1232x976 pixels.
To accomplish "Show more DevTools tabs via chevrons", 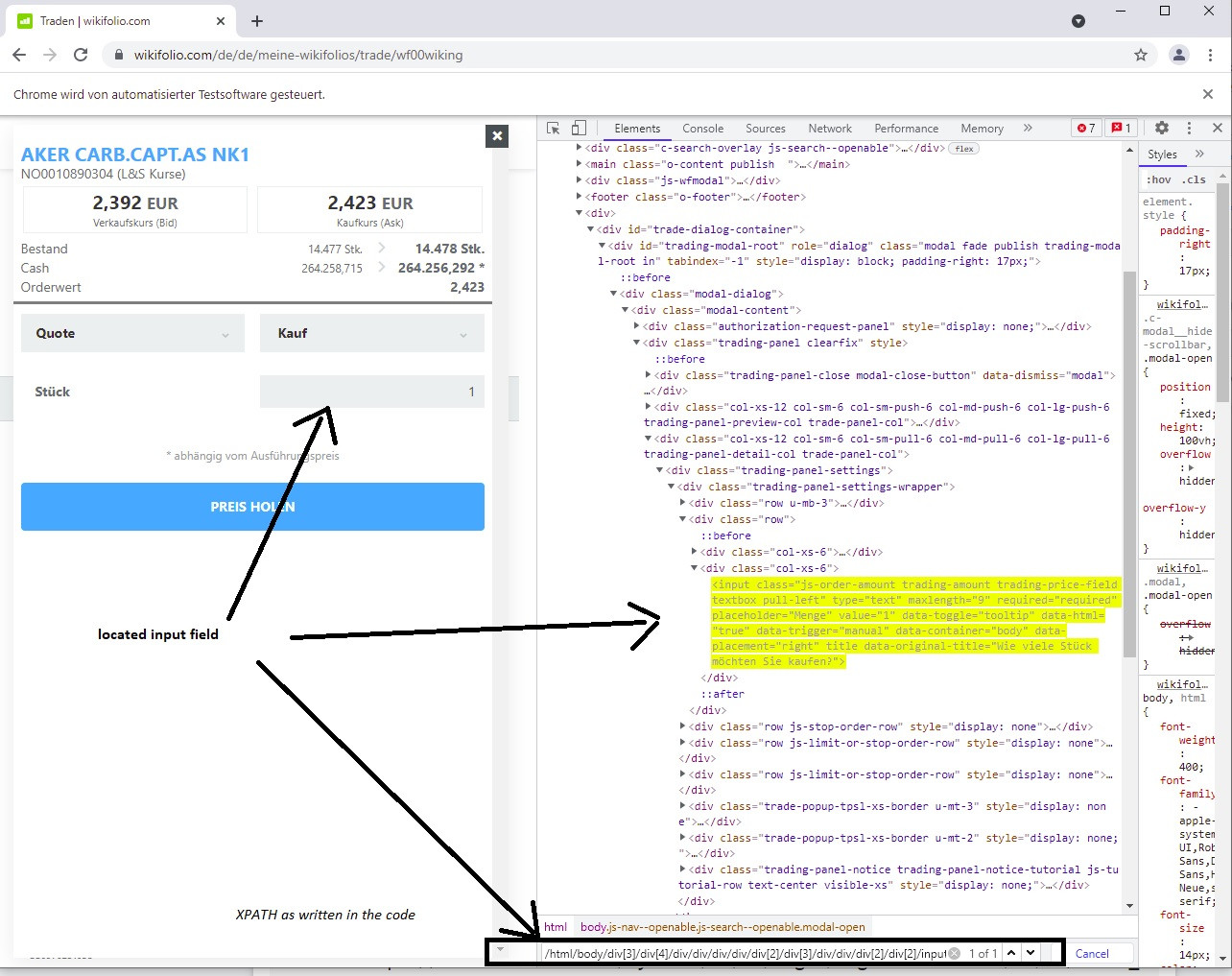I will [x=1028, y=128].
